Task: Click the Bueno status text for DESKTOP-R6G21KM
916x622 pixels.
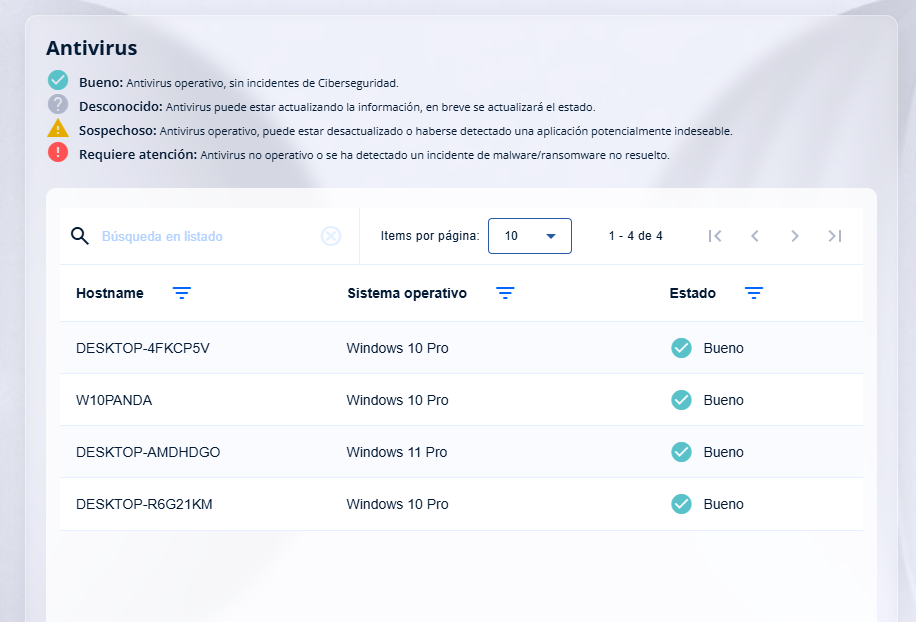Action: pyautogui.click(x=723, y=504)
